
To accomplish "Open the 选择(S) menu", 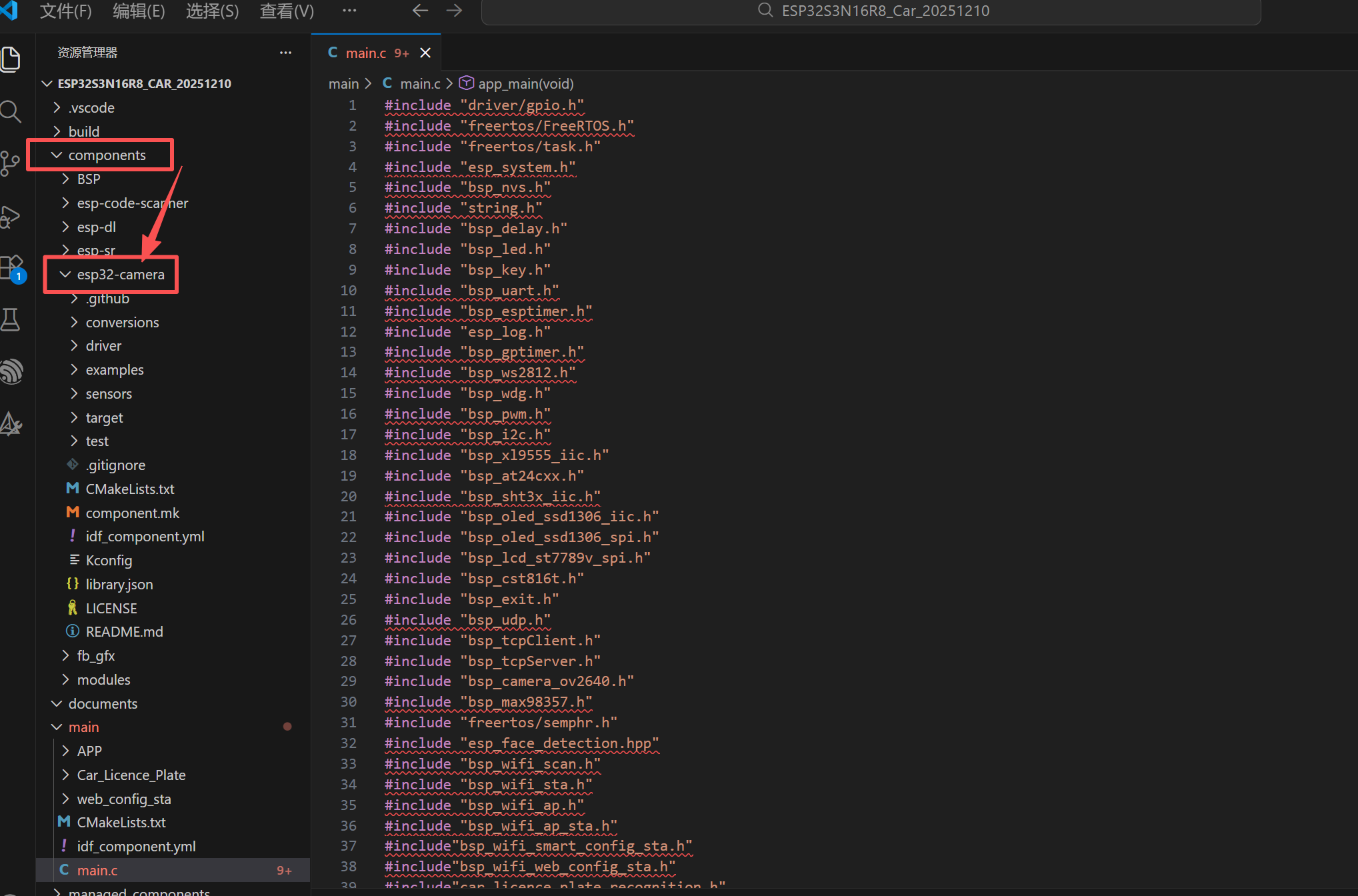I will coord(212,11).
